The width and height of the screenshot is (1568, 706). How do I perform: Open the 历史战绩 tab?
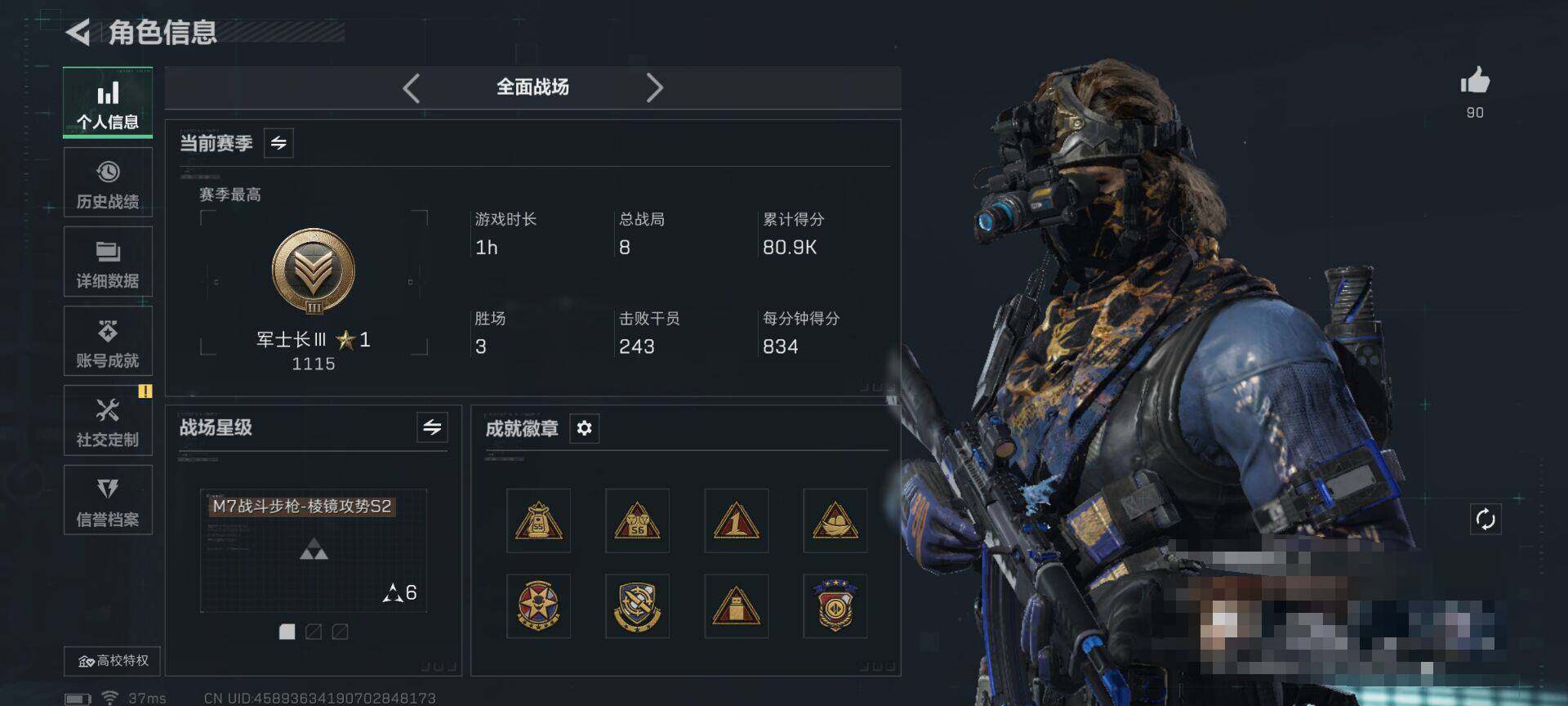tap(108, 183)
